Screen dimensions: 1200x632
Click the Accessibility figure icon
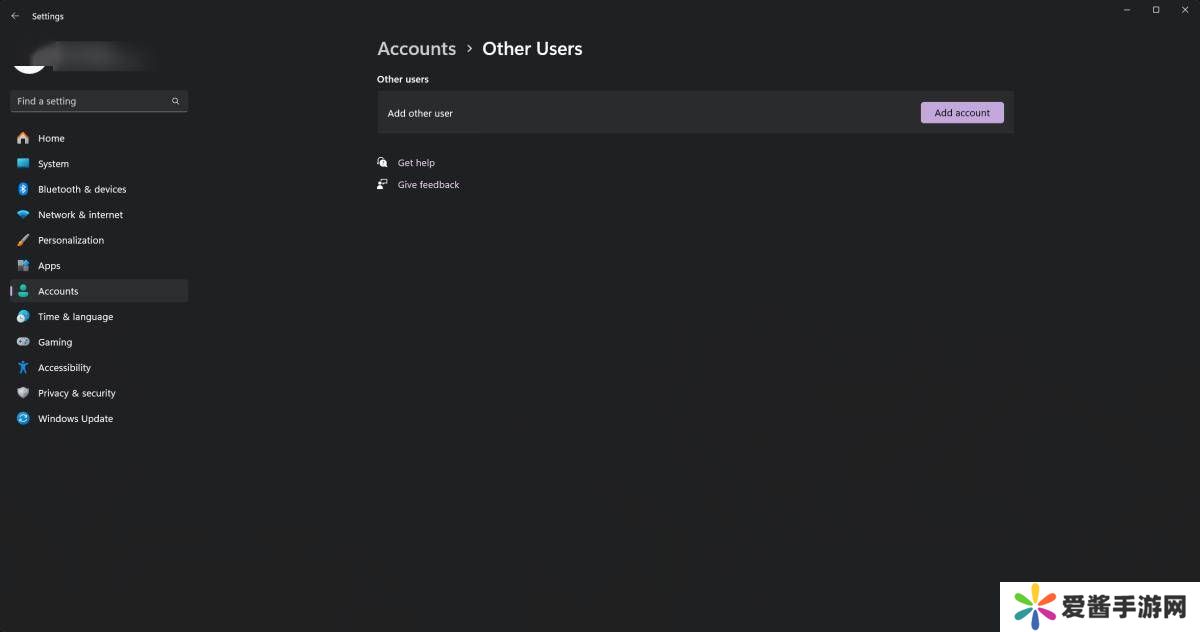[x=23, y=368]
